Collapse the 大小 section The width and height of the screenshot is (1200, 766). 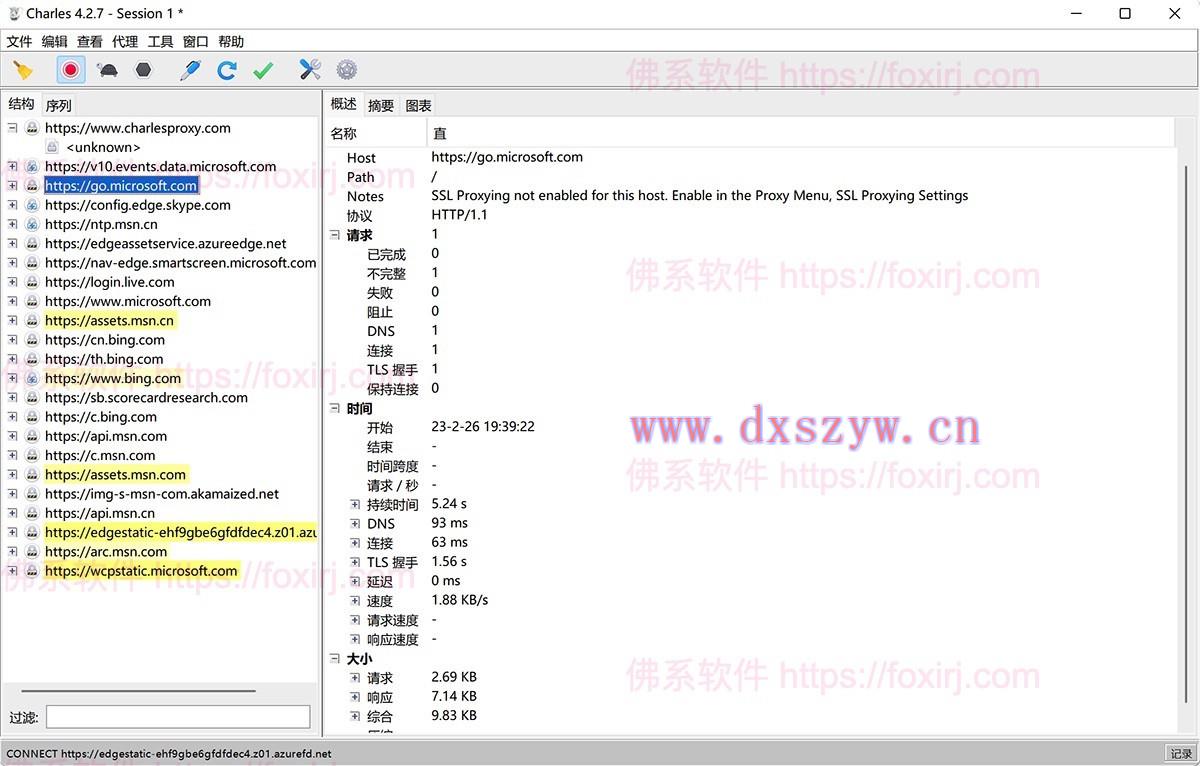[x=335, y=658]
